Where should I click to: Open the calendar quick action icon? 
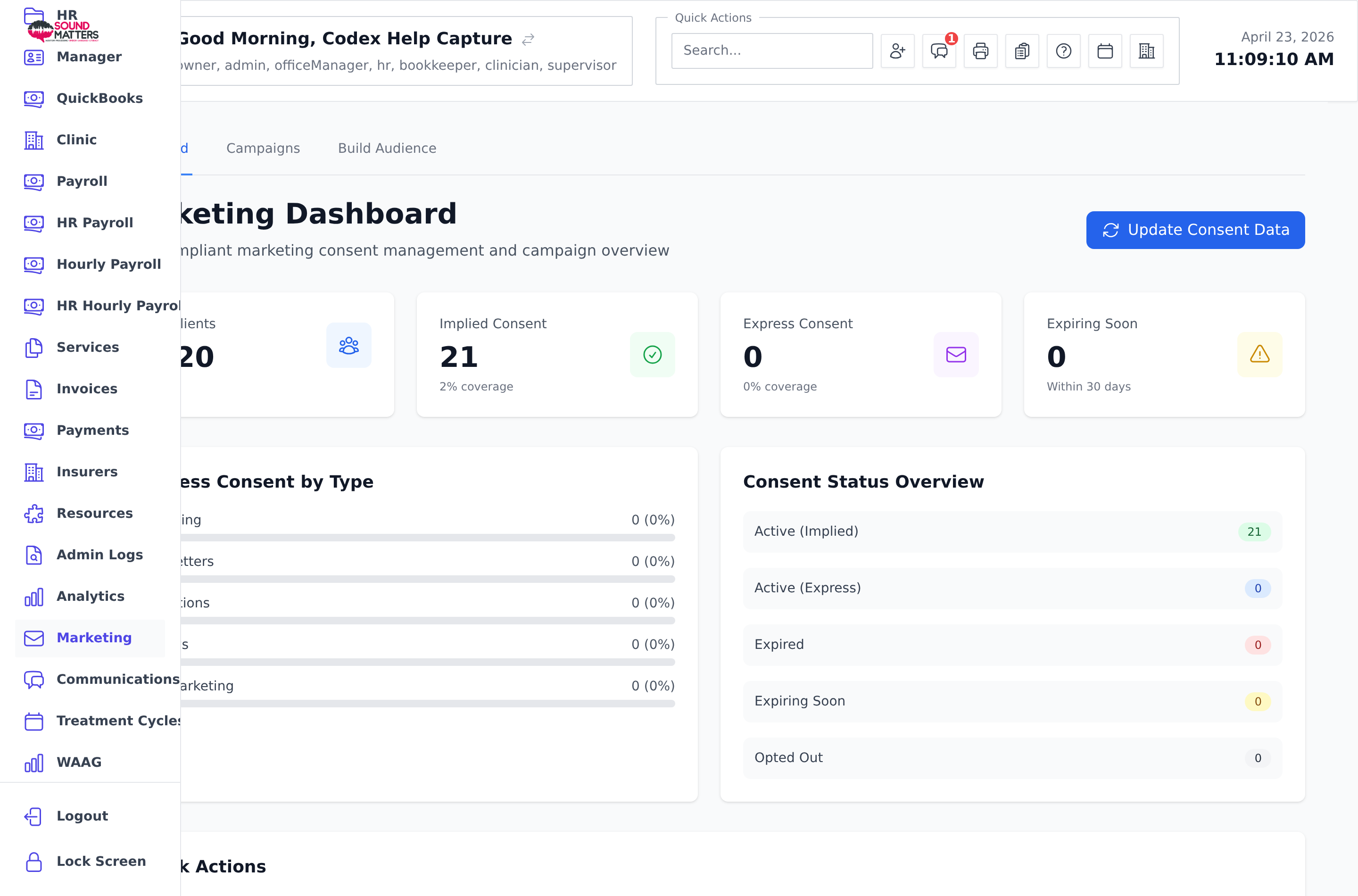1105,51
